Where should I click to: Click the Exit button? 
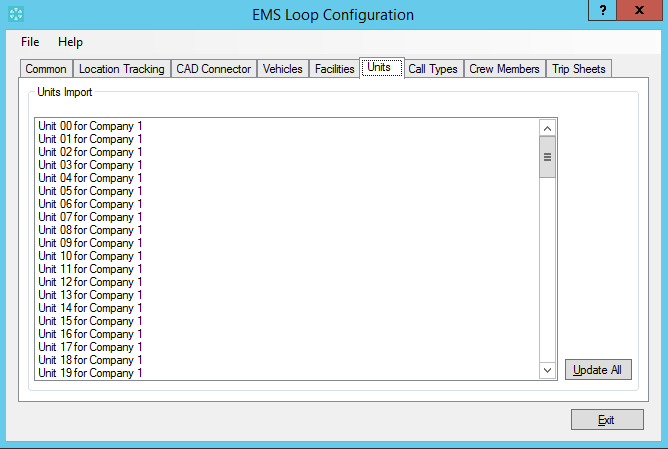[607, 420]
